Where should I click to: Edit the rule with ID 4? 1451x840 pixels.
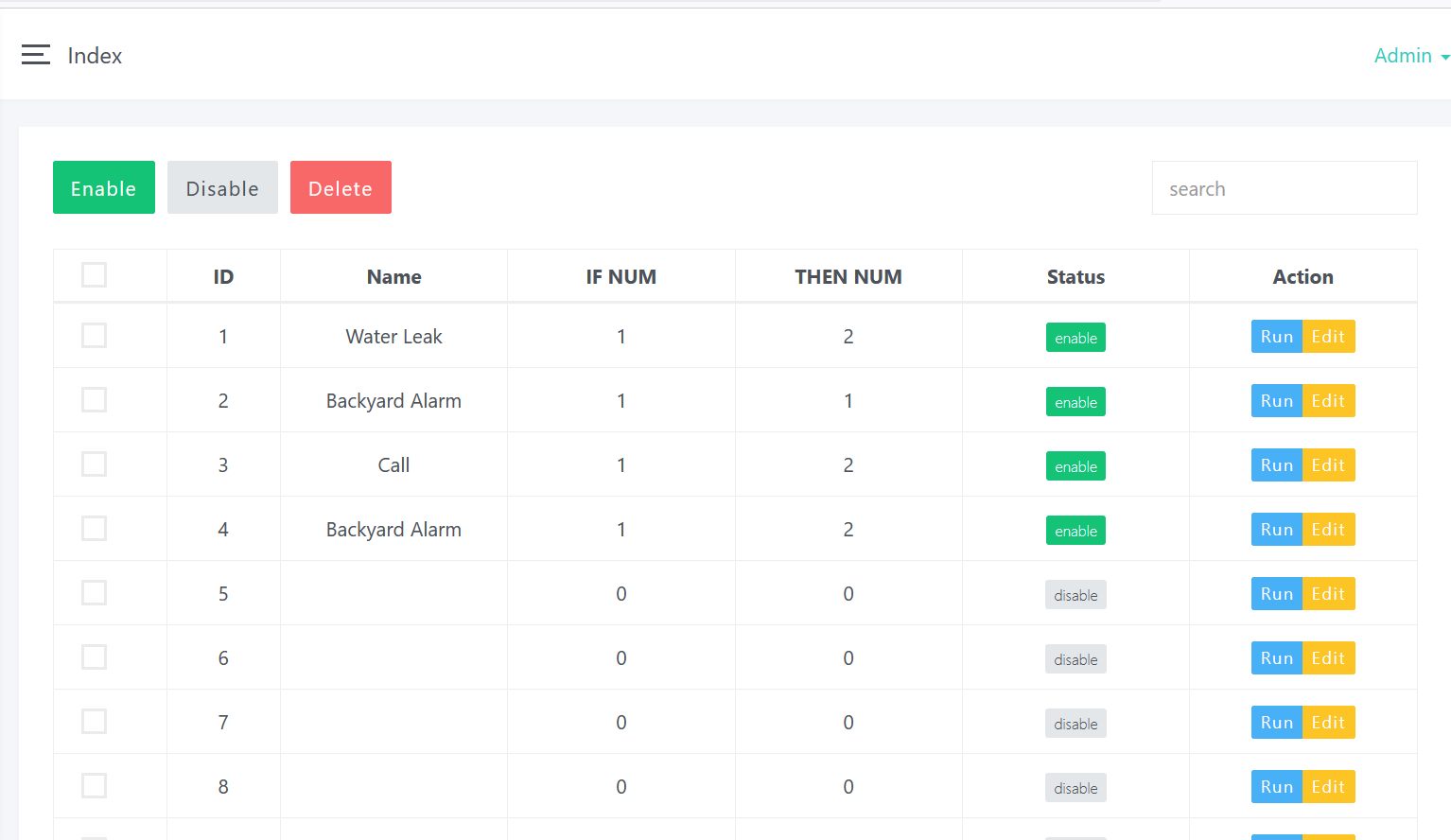(1328, 530)
